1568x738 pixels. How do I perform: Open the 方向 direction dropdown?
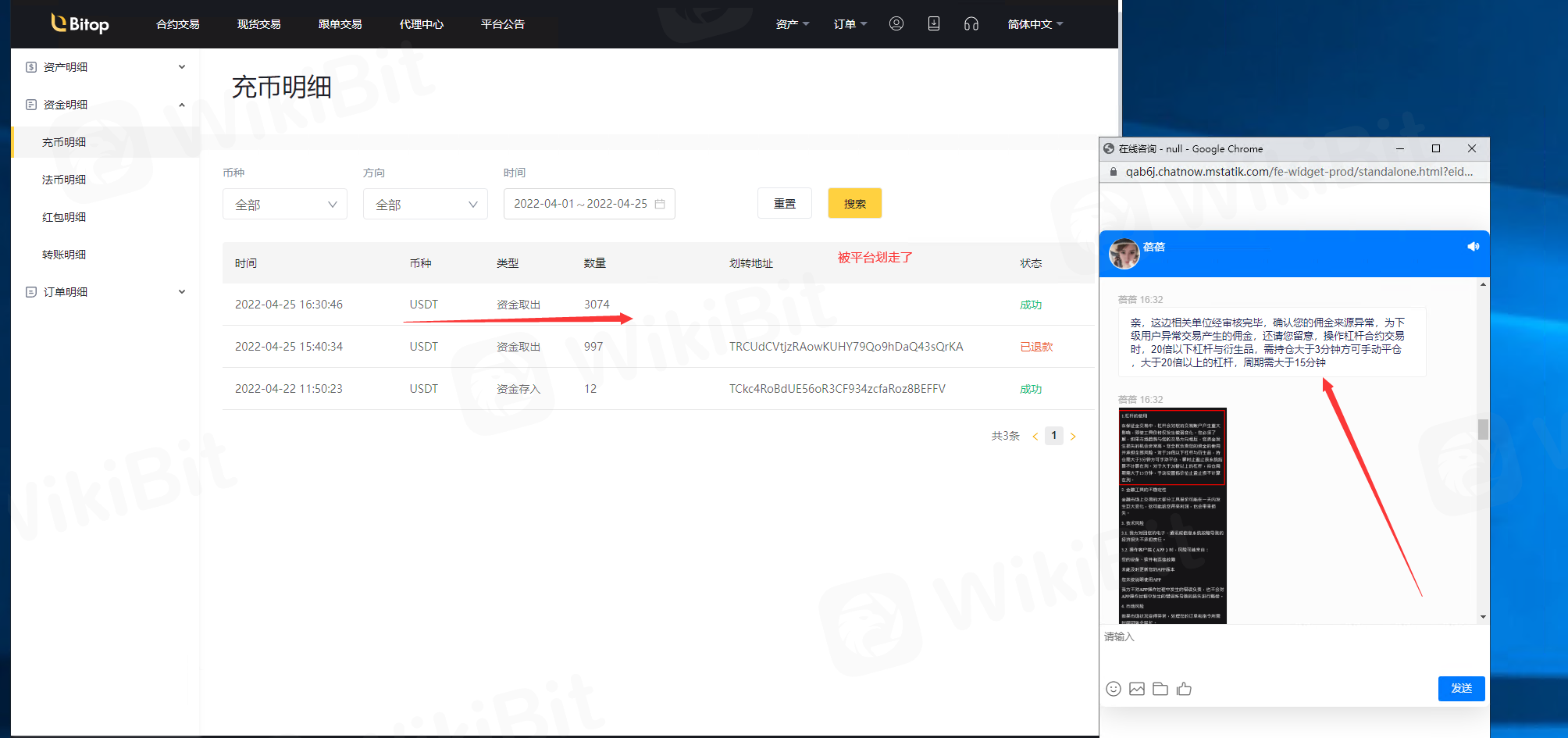[x=426, y=205]
